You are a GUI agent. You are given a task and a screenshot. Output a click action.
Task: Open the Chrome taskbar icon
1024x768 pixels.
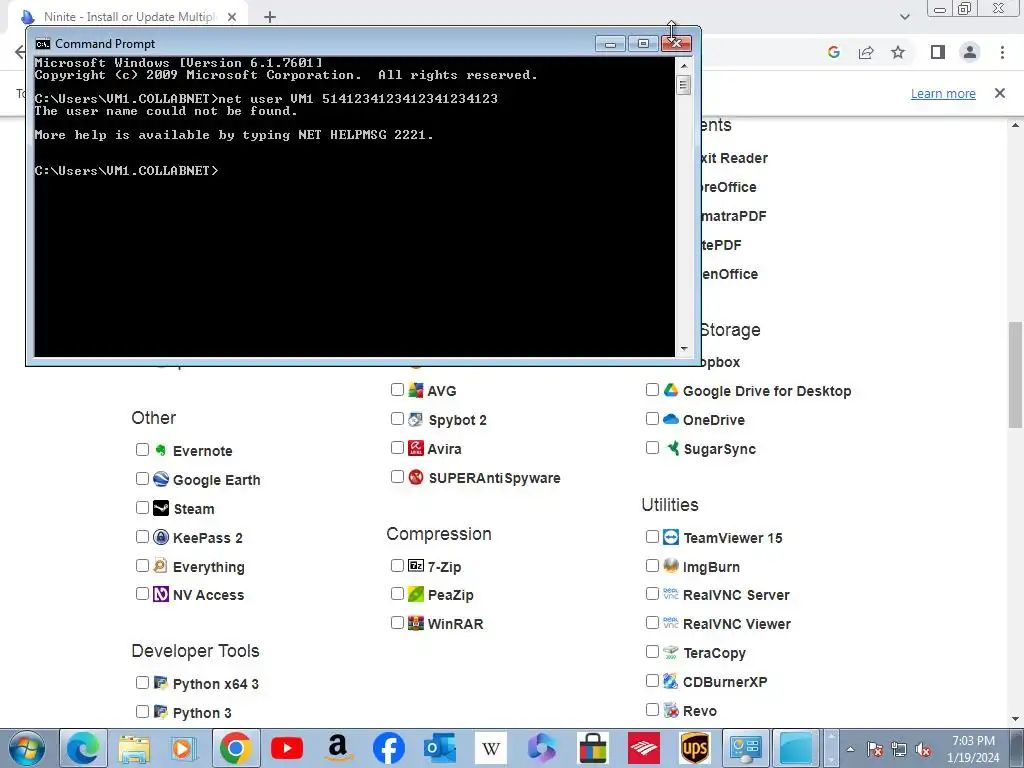pyautogui.click(x=236, y=748)
